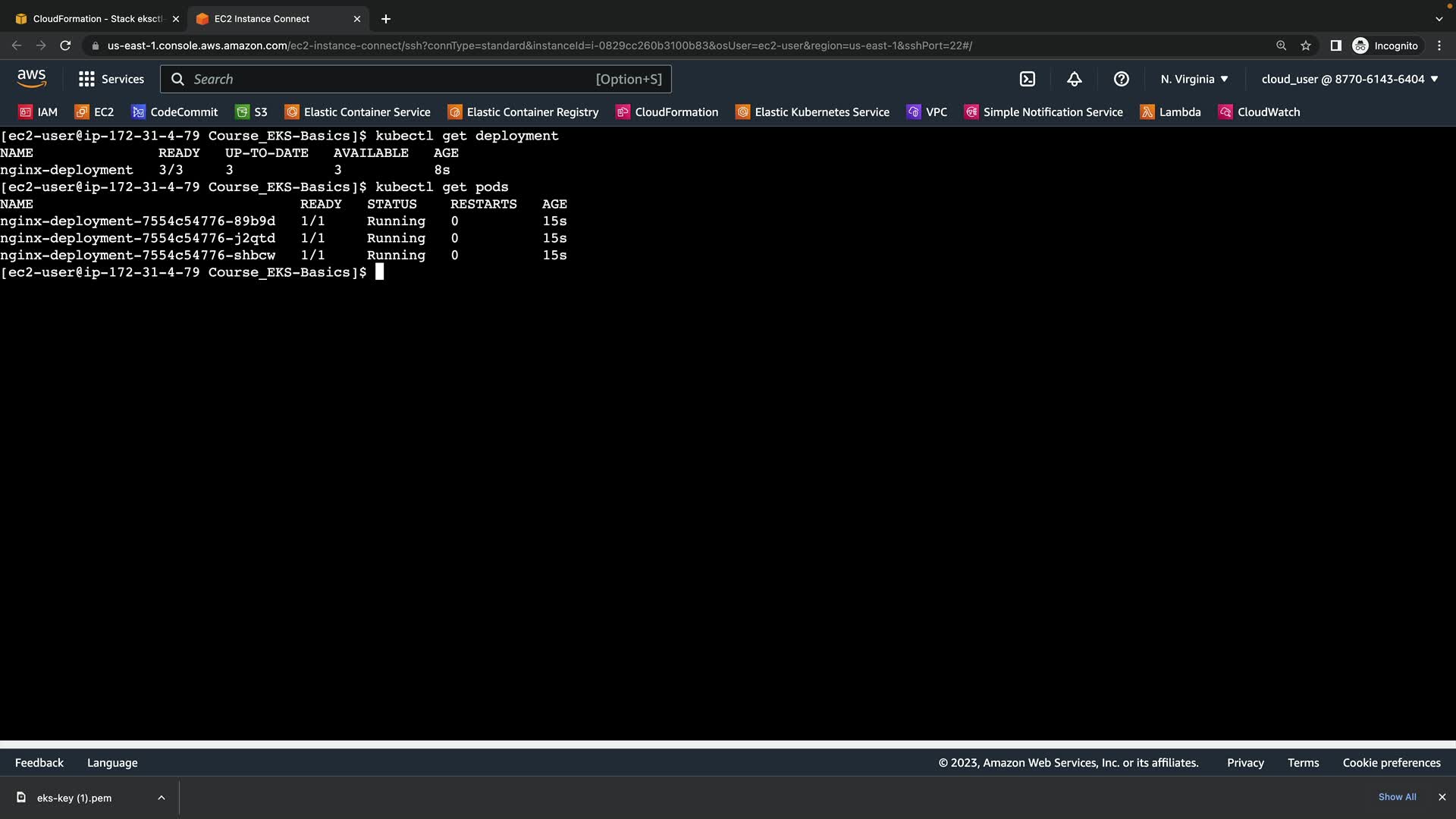Click the Show All downloads link
This screenshot has width=1456, height=819.
point(1397,797)
